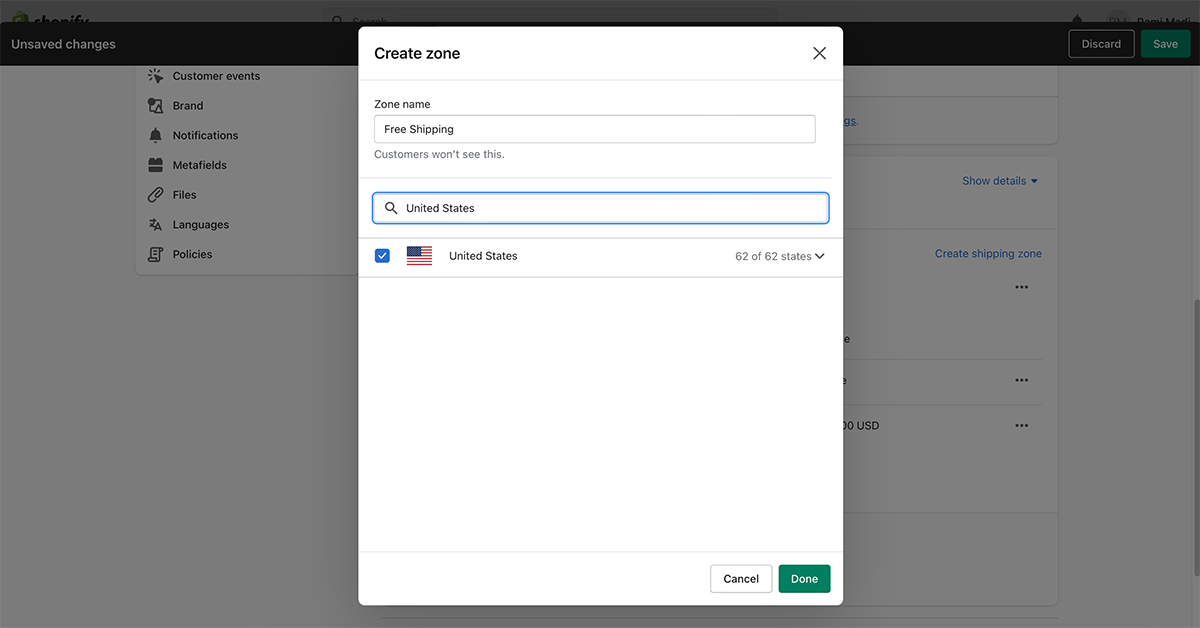Expand the Show details section
This screenshot has height=628, width=1200.
point(998,180)
